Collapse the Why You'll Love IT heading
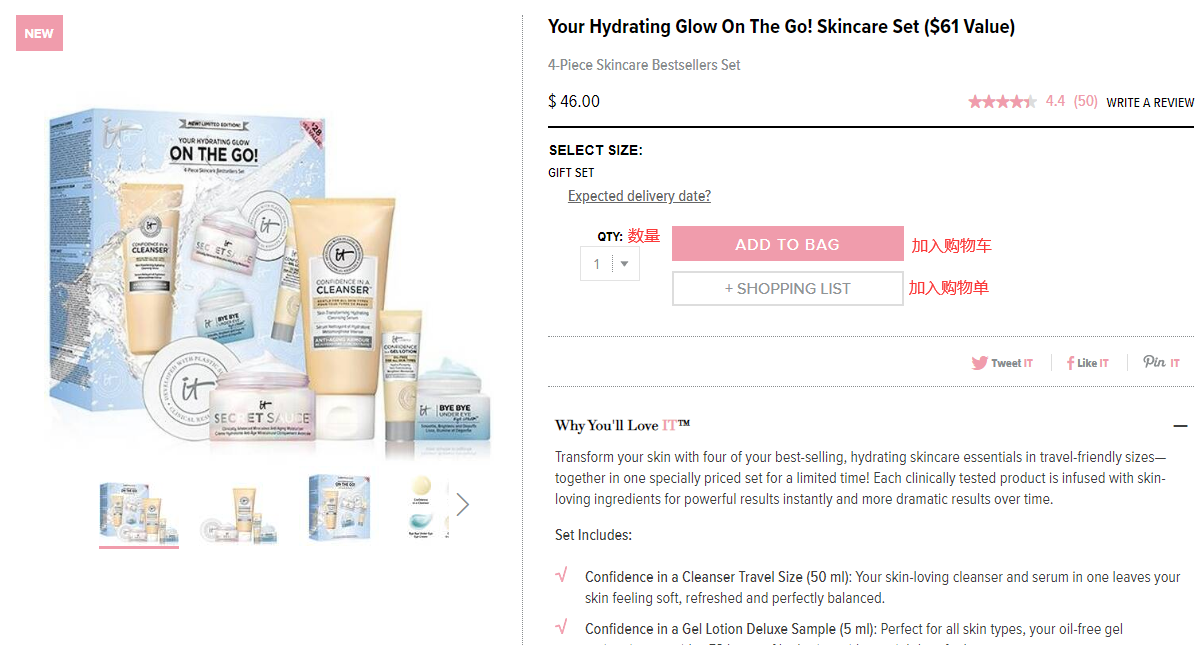The image size is (1200, 645). point(623,426)
